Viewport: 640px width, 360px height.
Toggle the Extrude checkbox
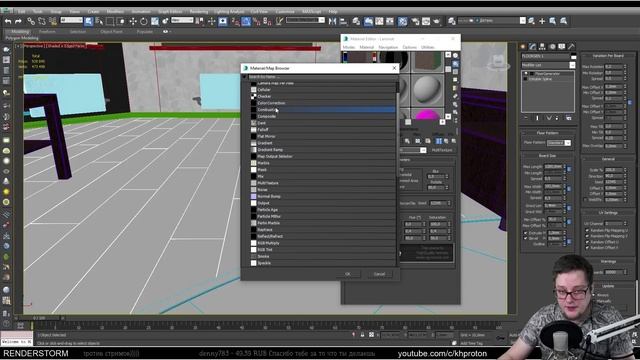526,233
